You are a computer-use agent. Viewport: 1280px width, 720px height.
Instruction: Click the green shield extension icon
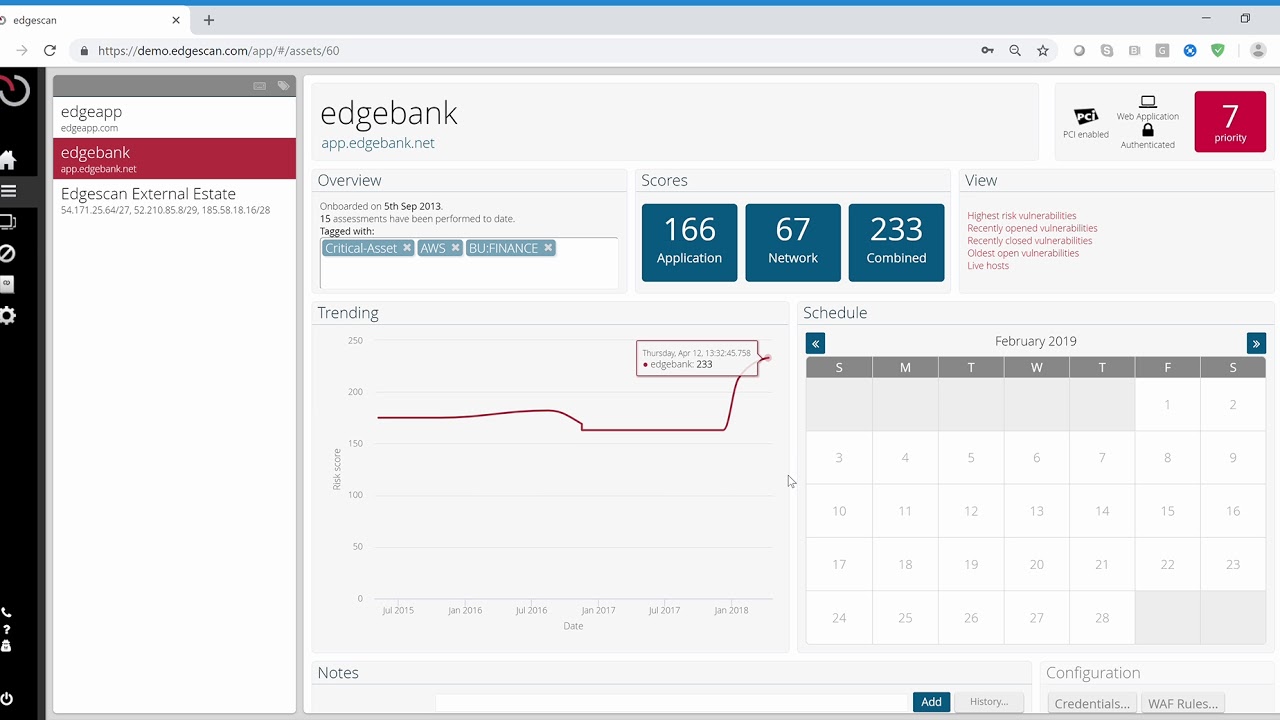click(1218, 50)
